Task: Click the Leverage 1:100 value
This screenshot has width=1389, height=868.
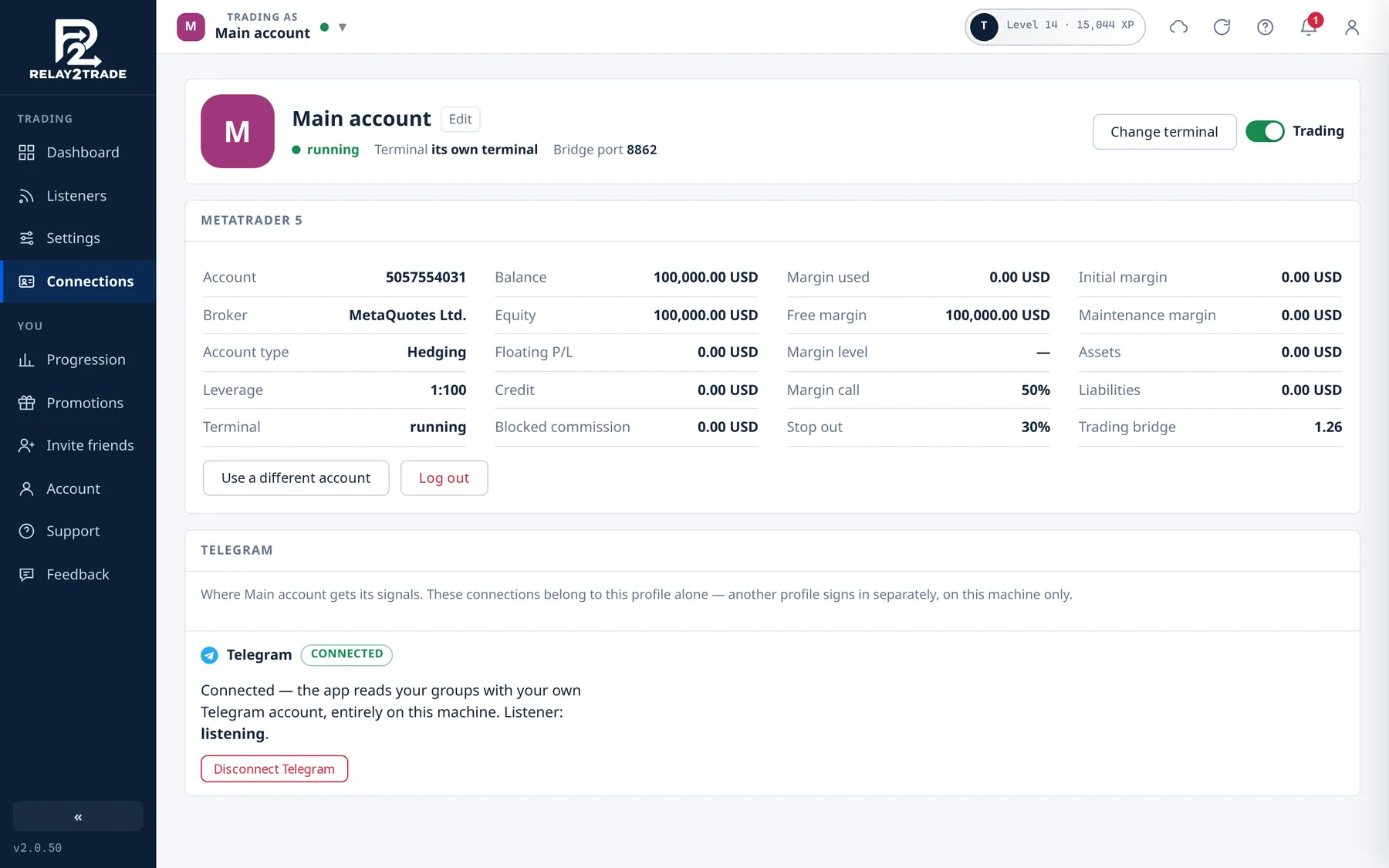Action: pyautogui.click(x=448, y=390)
